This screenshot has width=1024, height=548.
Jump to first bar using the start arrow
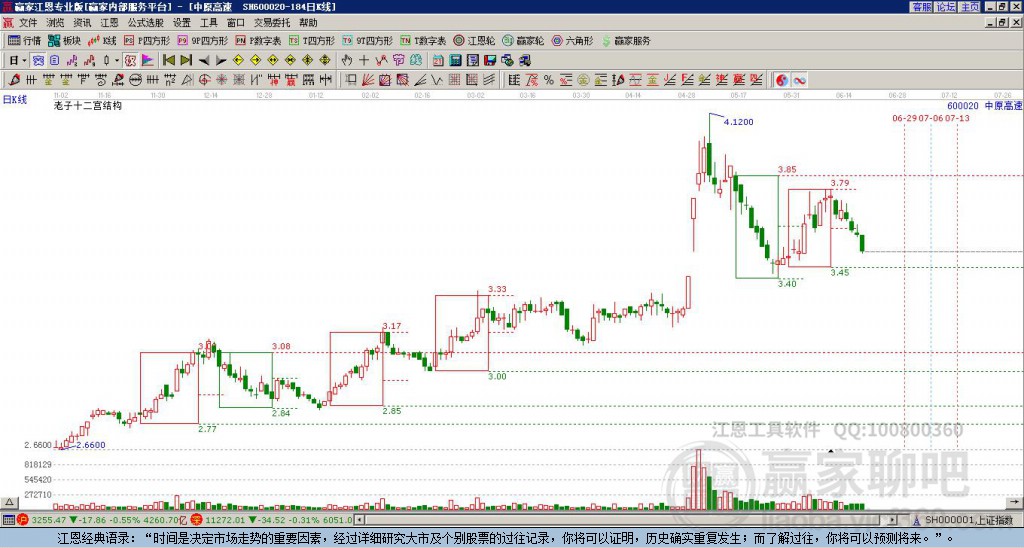pos(168,61)
